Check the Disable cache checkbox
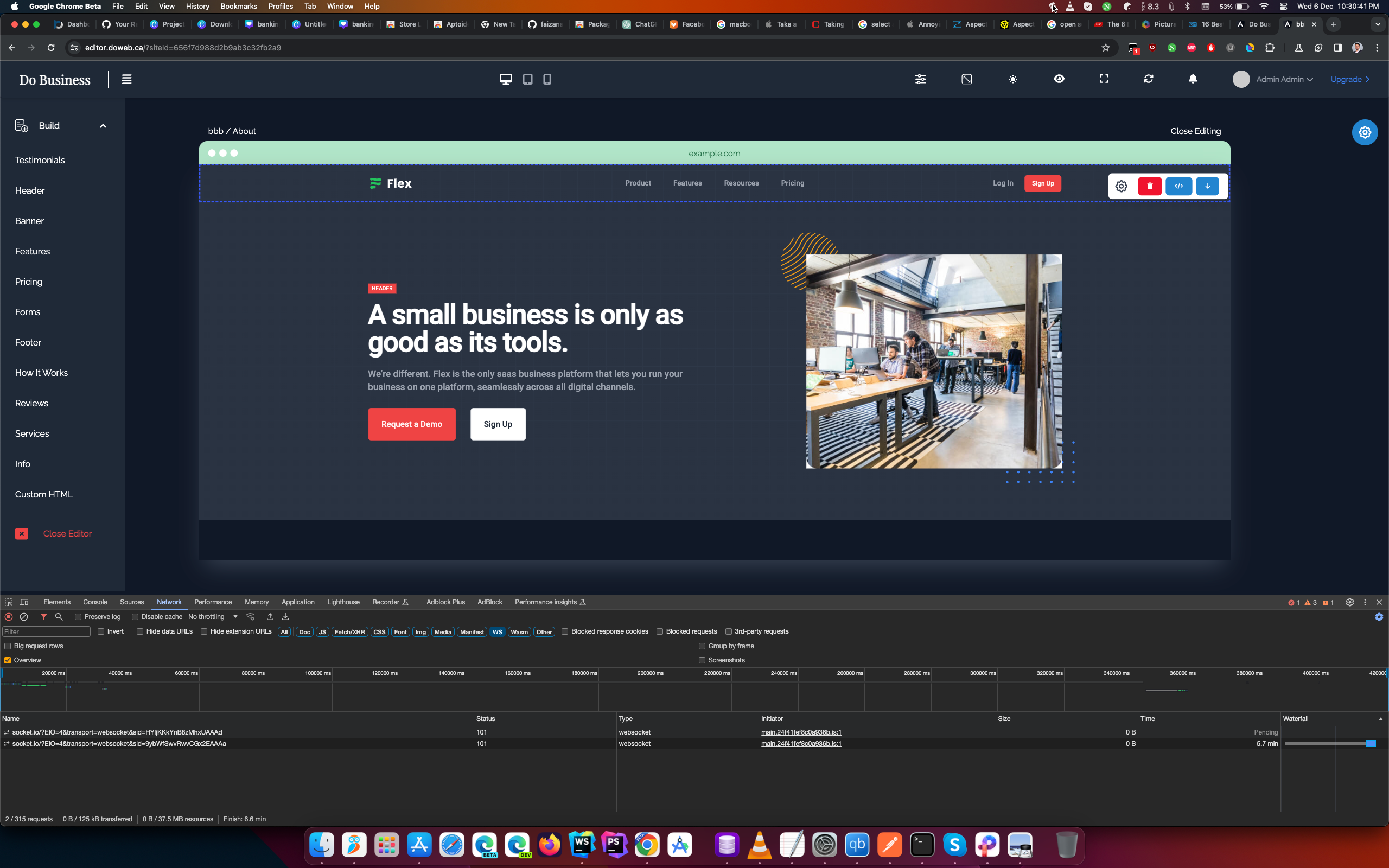The width and height of the screenshot is (1389, 868). pyautogui.click(x=136, y=617)
